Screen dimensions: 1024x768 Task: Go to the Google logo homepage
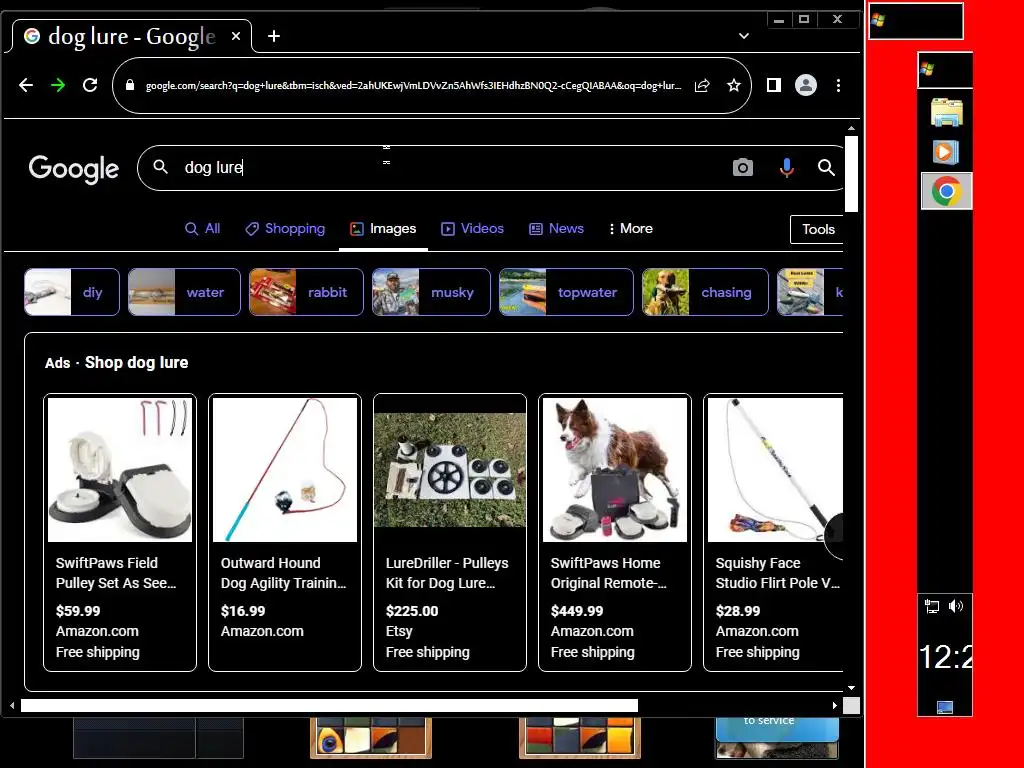(74, 169)
